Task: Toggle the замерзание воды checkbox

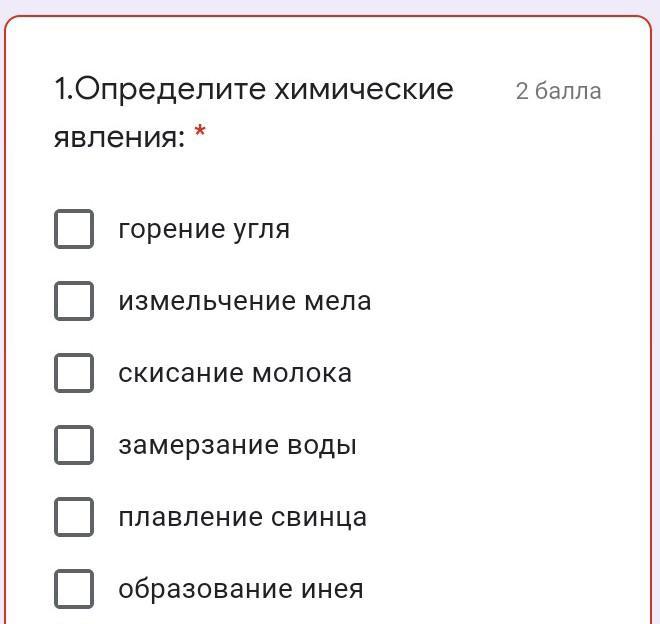Action: coord(74,445)
